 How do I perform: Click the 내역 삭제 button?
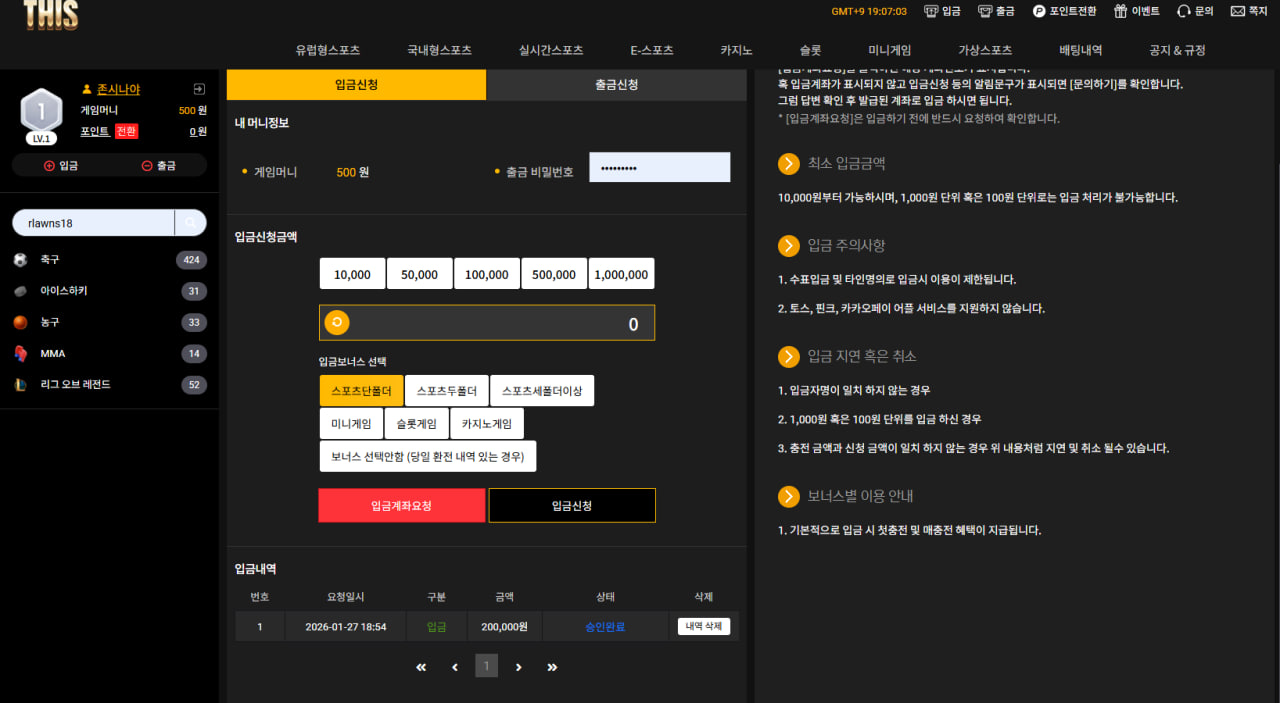coord(704,627)
